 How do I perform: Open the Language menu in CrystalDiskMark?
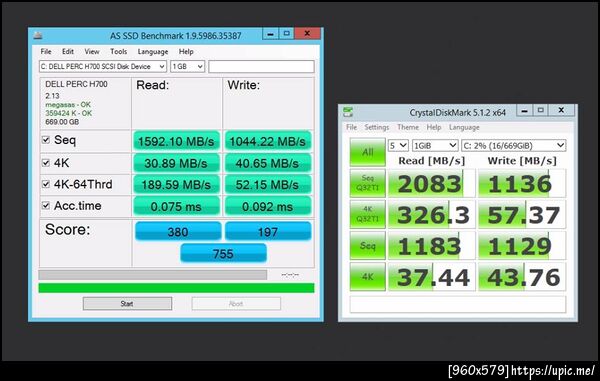[464, 127]
